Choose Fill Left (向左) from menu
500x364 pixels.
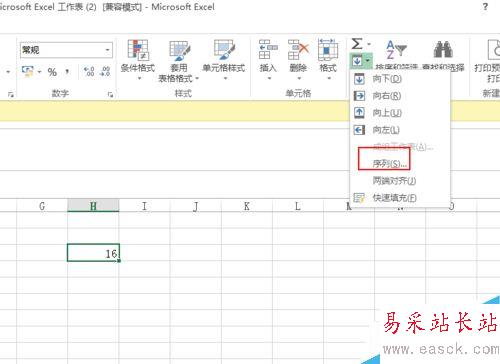tap(400, 130)
